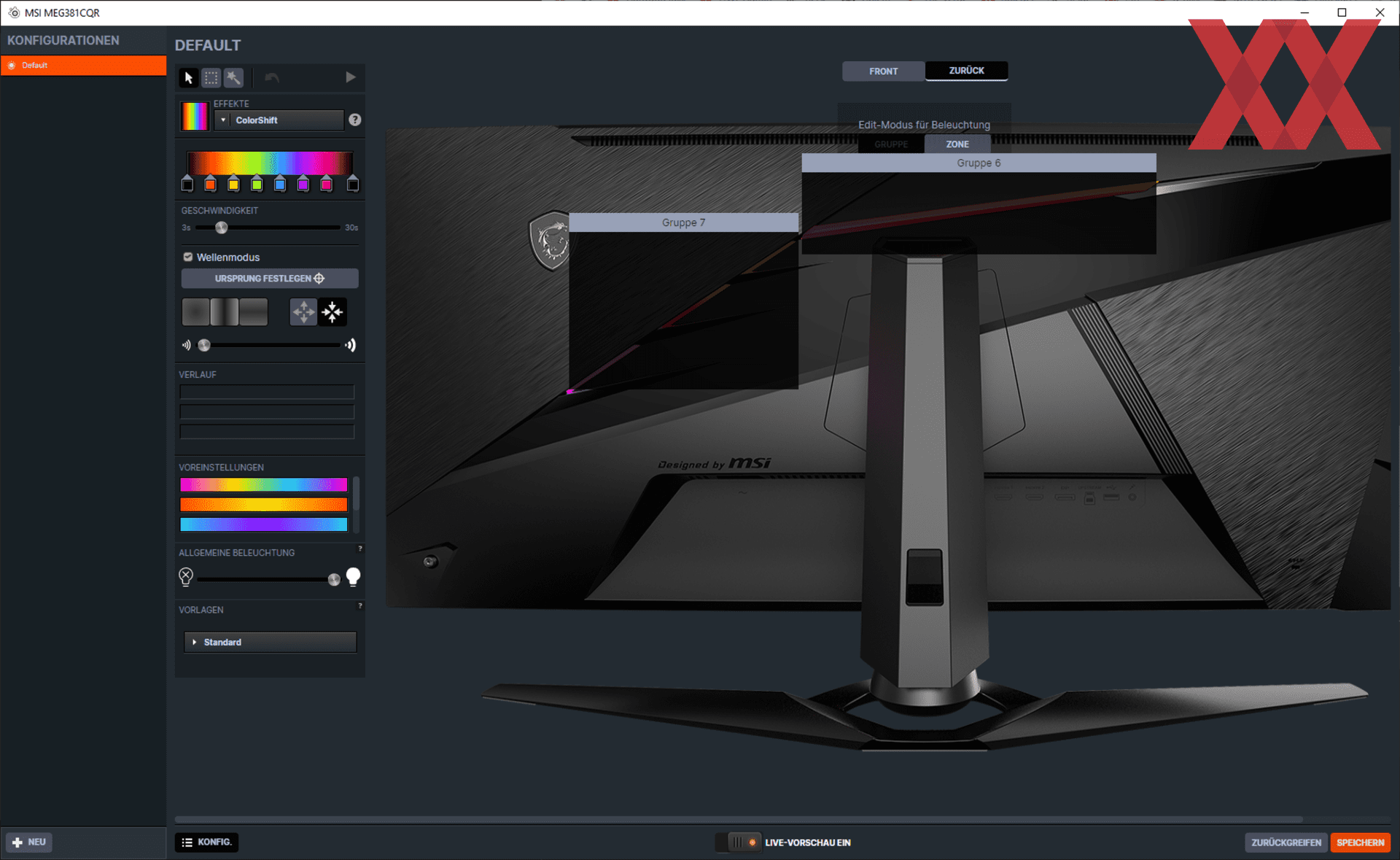Image resolution: width=1400 pixels, height=860 pixels.
Task: Apply the orange-yellow preset gradient
Action: (x=264, y=505)
